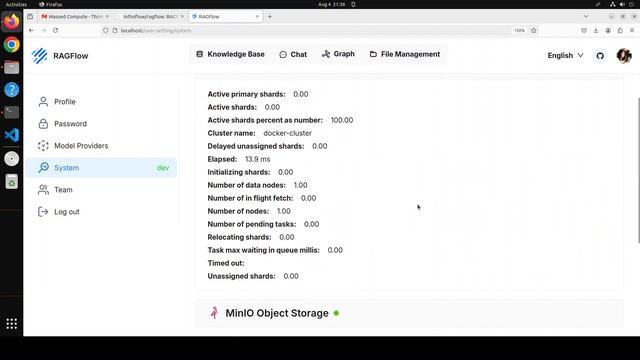The image size is (640, 360).
Task: Click the browser forward arrow
Action: click(43, 30)
